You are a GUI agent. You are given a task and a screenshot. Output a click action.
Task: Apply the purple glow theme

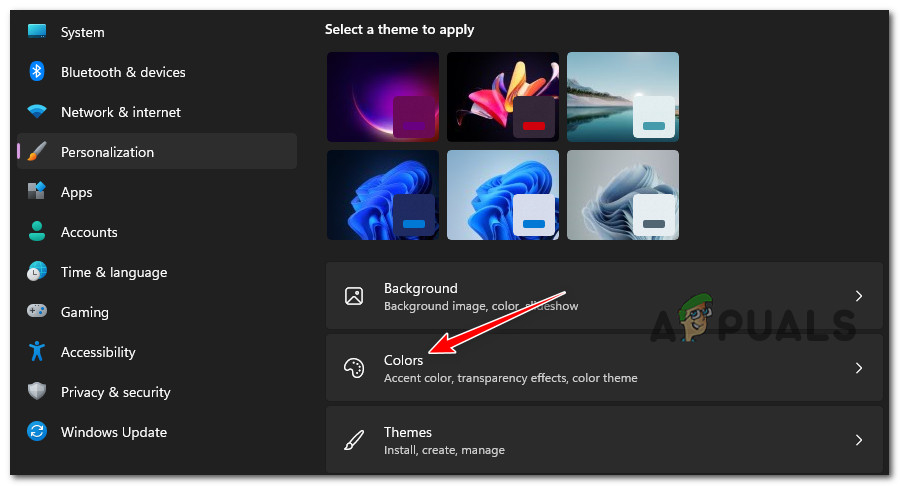[x=383, y=97]
